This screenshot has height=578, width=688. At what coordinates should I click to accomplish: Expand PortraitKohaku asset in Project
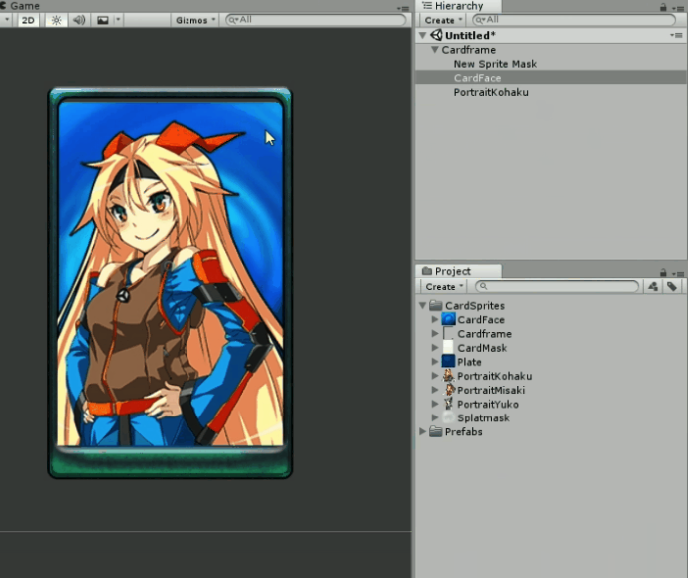(x=435, y=375)
